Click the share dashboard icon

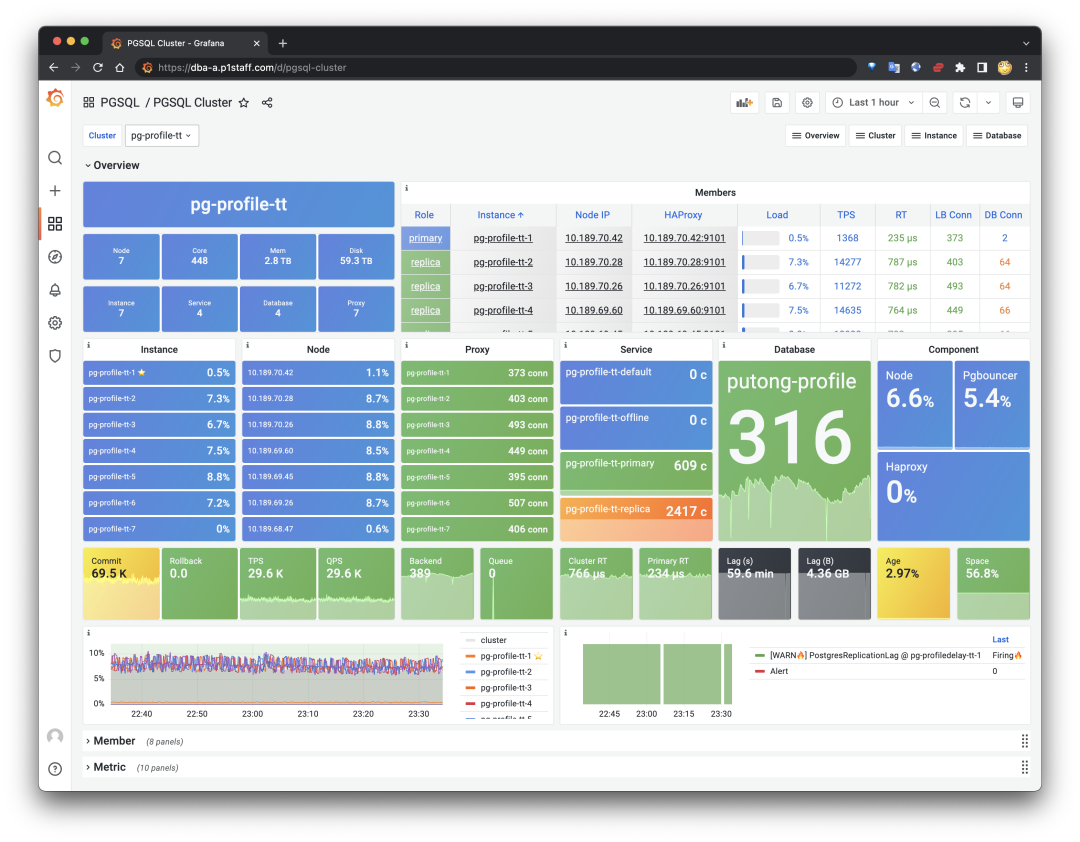point(267,103)
